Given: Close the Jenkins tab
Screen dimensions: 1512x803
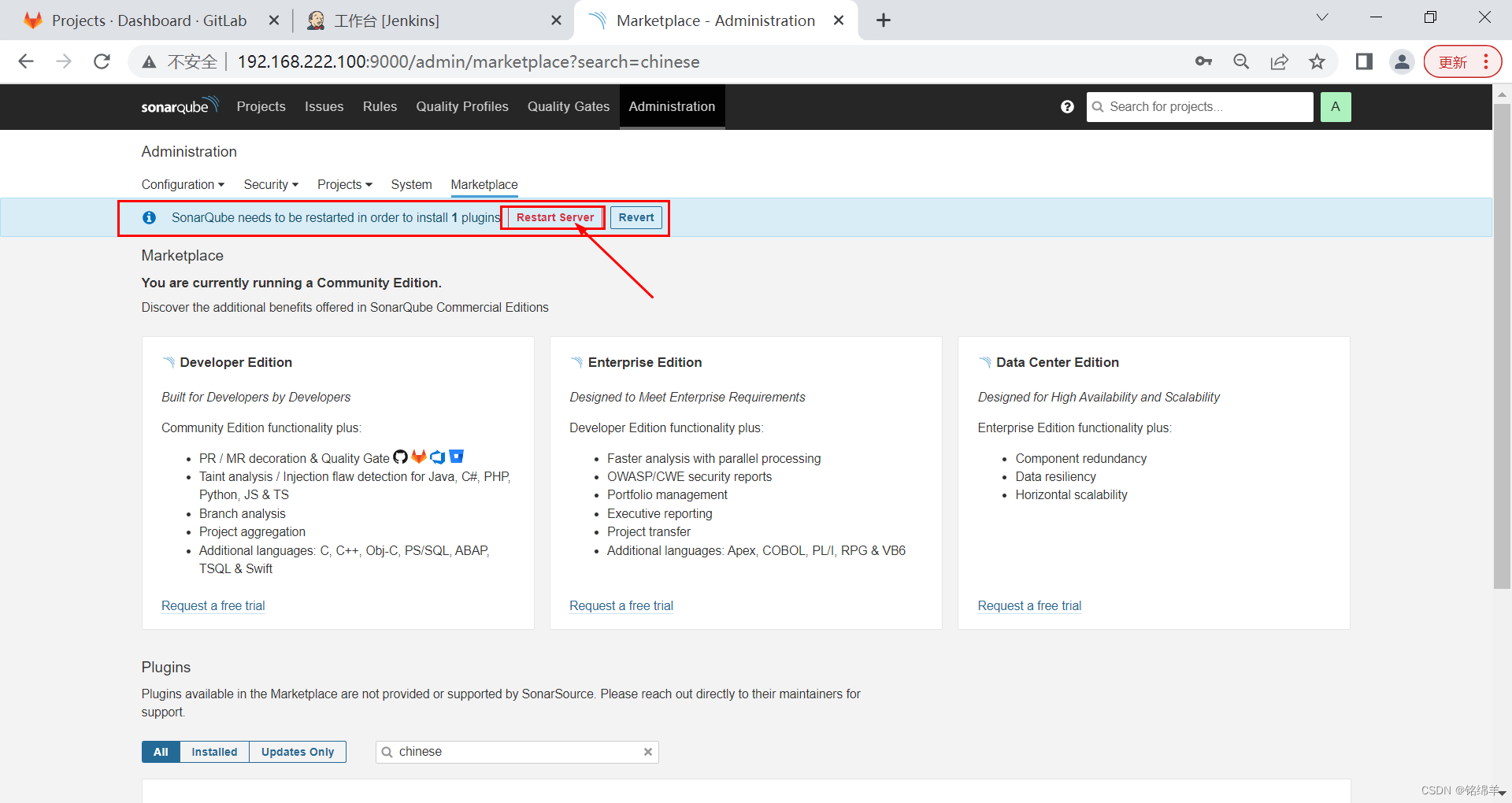Looking at the screenshot, I should (556, 20).
